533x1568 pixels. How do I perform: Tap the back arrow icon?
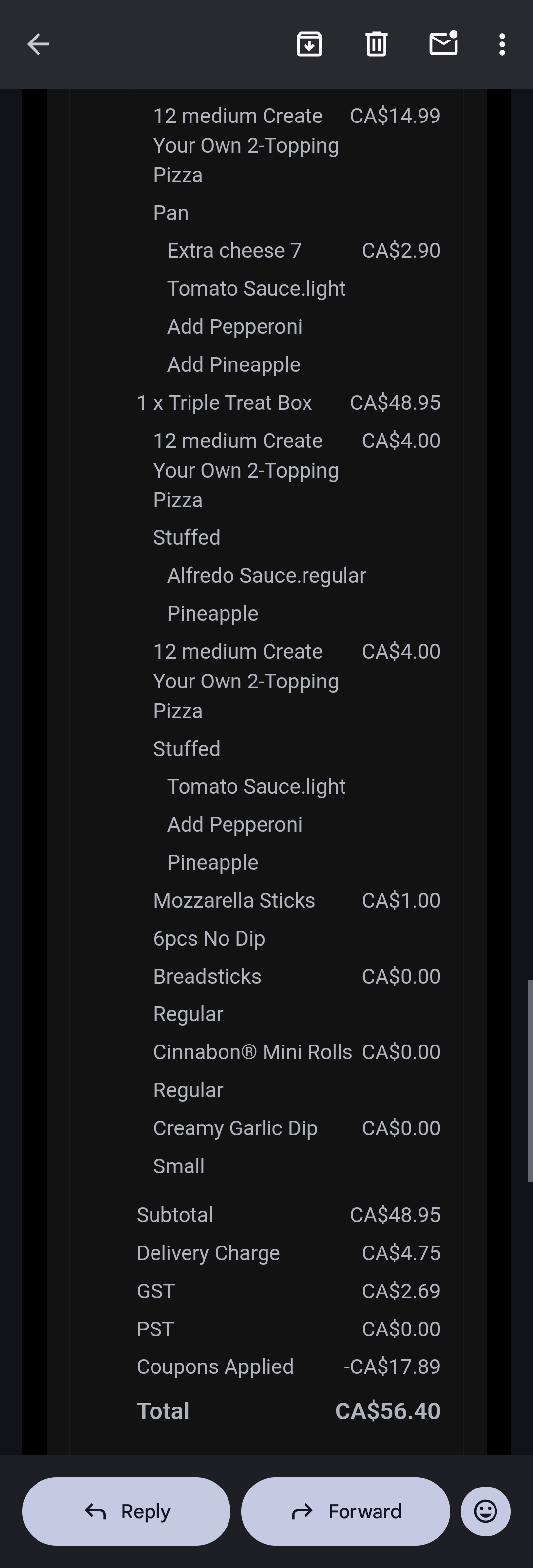[38, 44]
